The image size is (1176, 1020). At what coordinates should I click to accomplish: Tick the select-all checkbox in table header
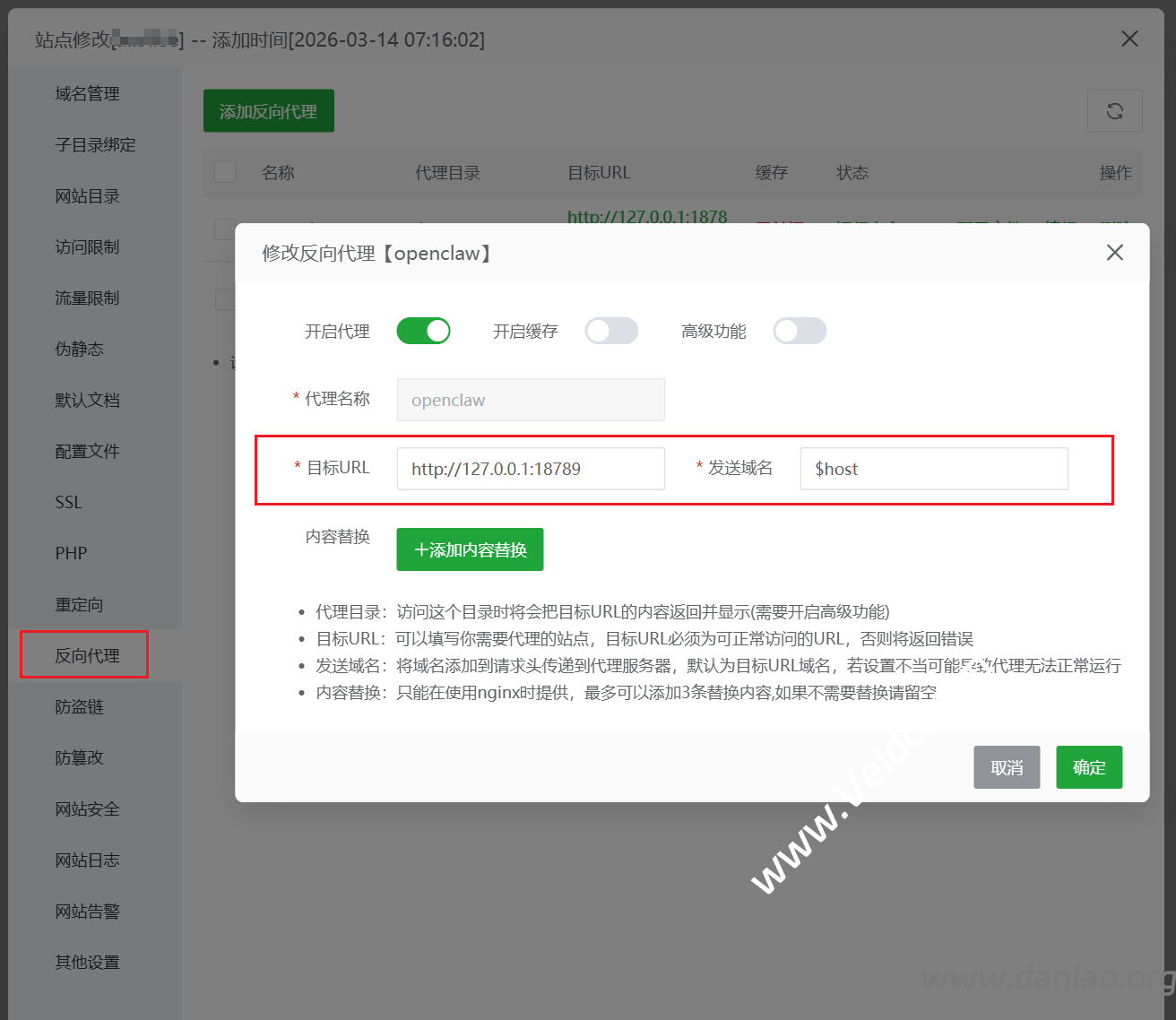pos(225,172)
